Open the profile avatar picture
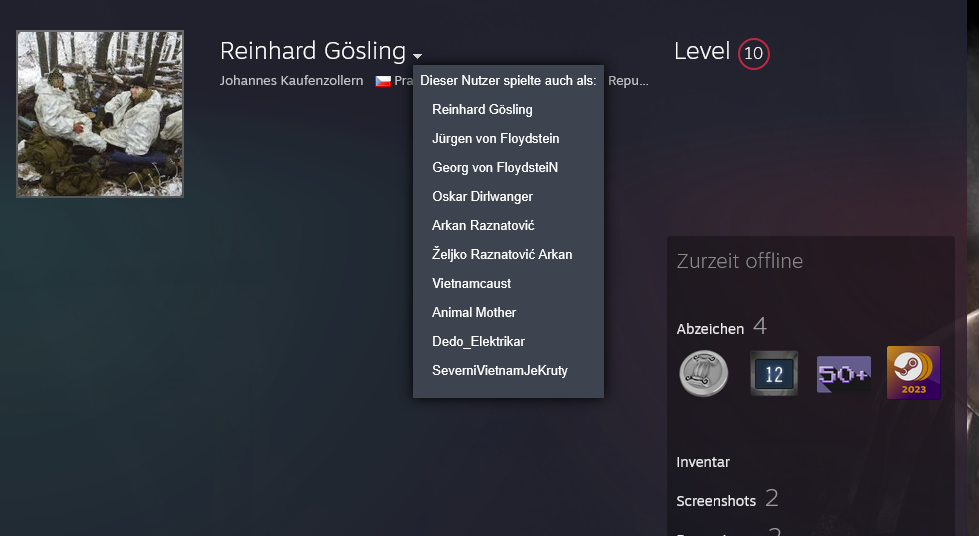This screenshot has width=979, height=536. [x=100, y=114]
